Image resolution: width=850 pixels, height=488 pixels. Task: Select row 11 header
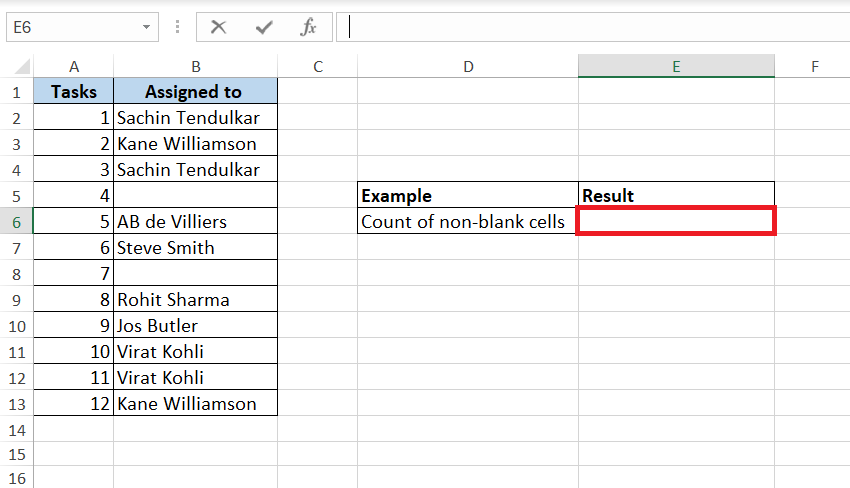[x=16, y=351]
